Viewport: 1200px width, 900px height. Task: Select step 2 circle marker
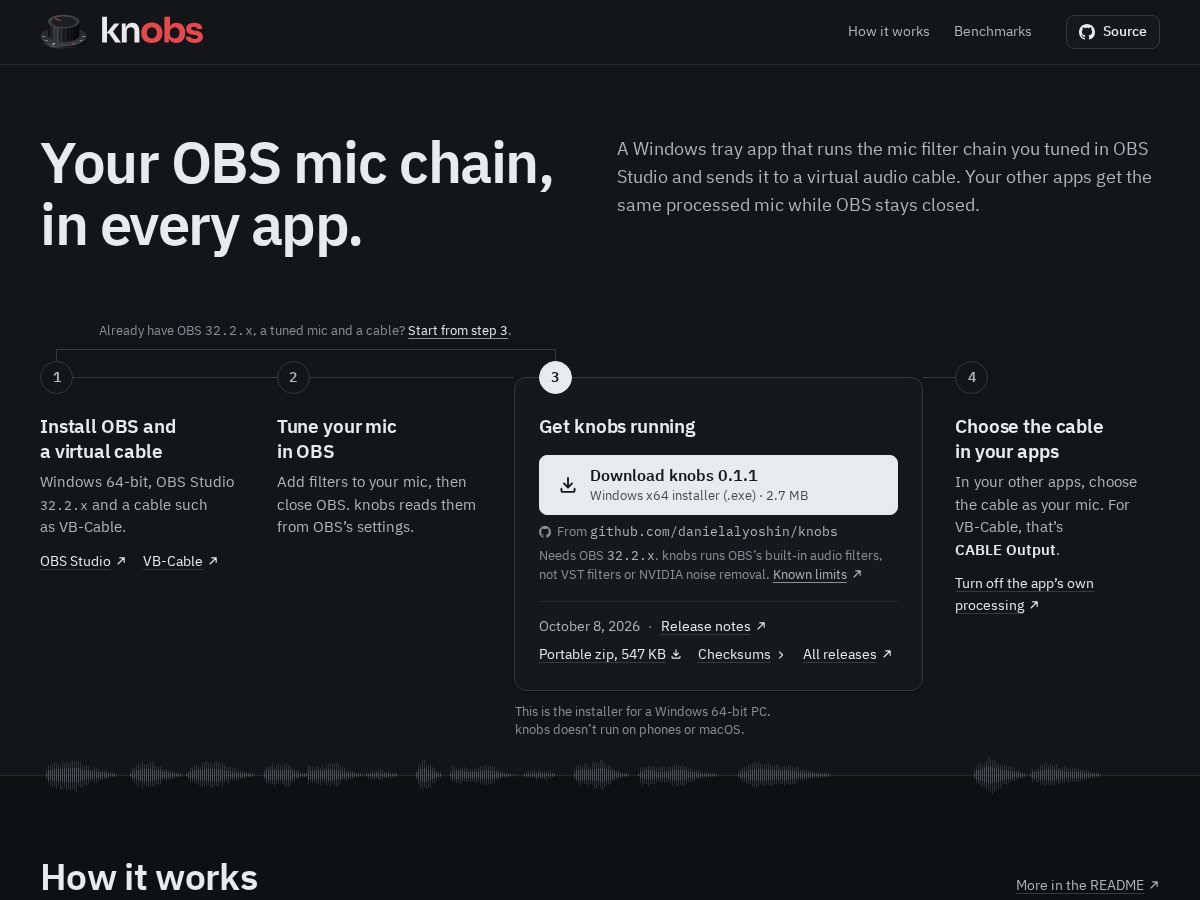pos(293,377)
